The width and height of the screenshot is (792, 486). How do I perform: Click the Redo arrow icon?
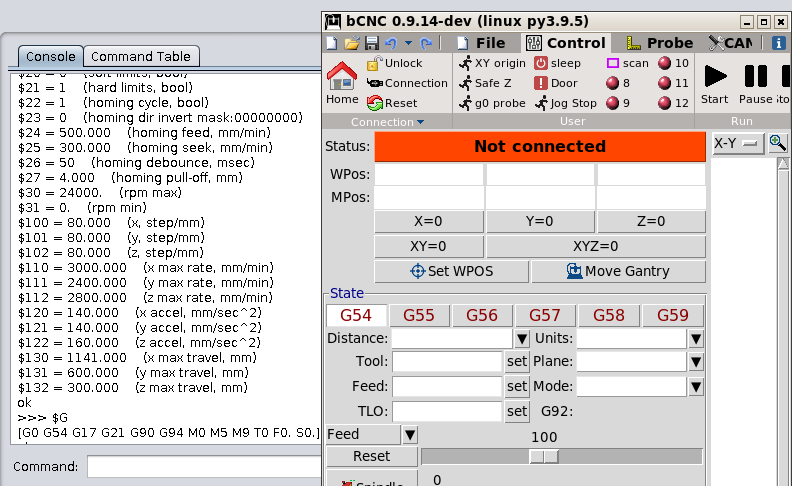(426, 43)
